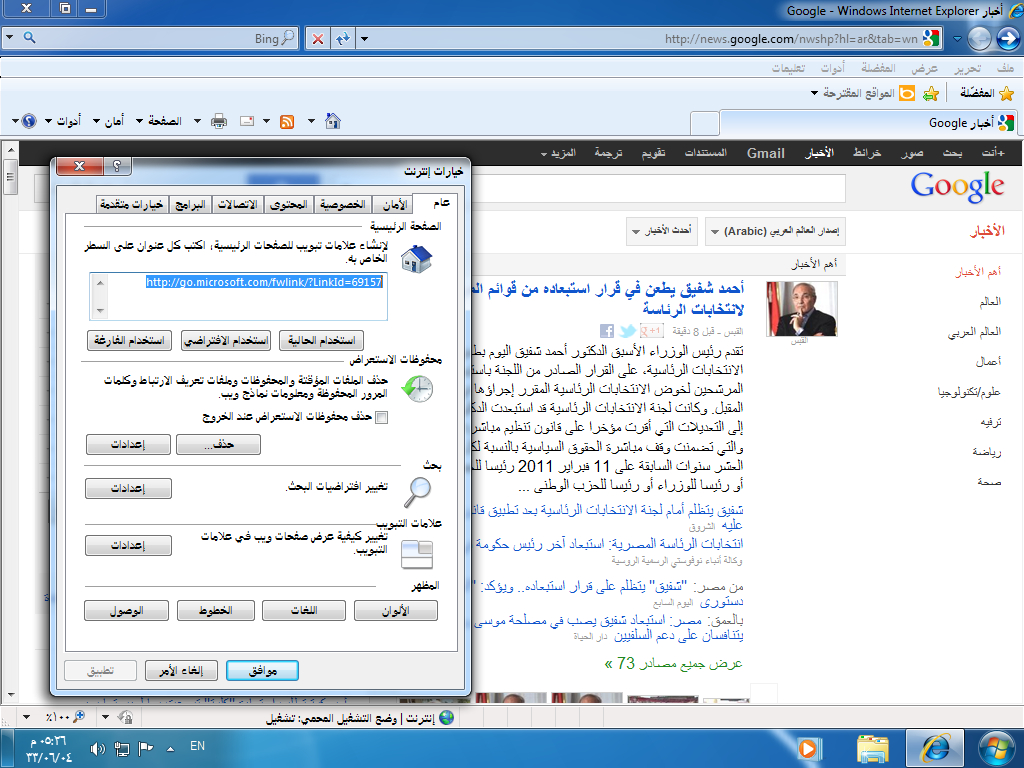Expand the recent pages dropdown beside Back
The height and width of the screenshot is (768, 1024).
957,39
